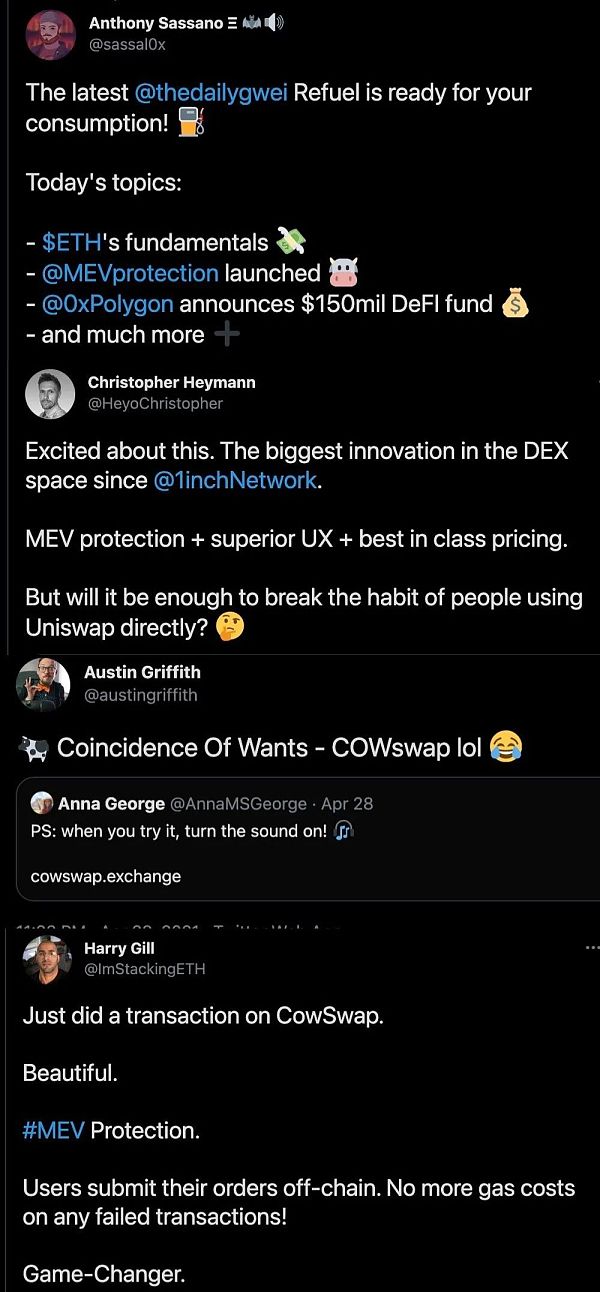Viewport: 600px width, 1292px height.
Task: Select the #MEV hashtag
Action: click(x=53, y=1131)
